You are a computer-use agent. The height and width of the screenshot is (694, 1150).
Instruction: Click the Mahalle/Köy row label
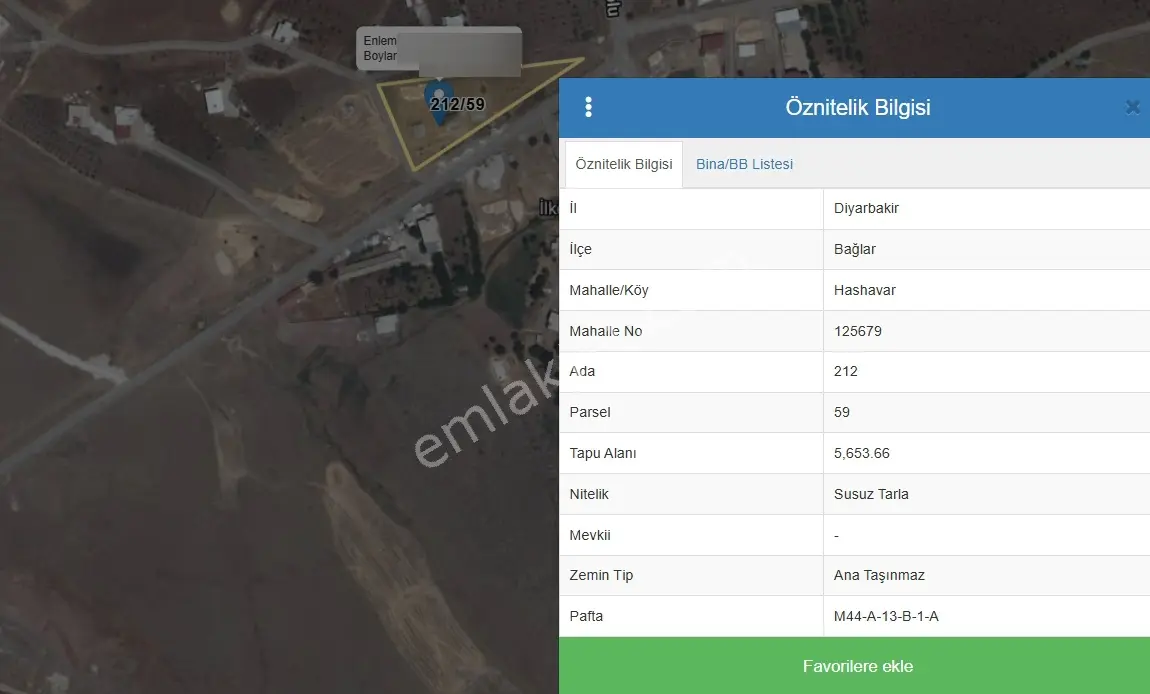tap(609, 291)
